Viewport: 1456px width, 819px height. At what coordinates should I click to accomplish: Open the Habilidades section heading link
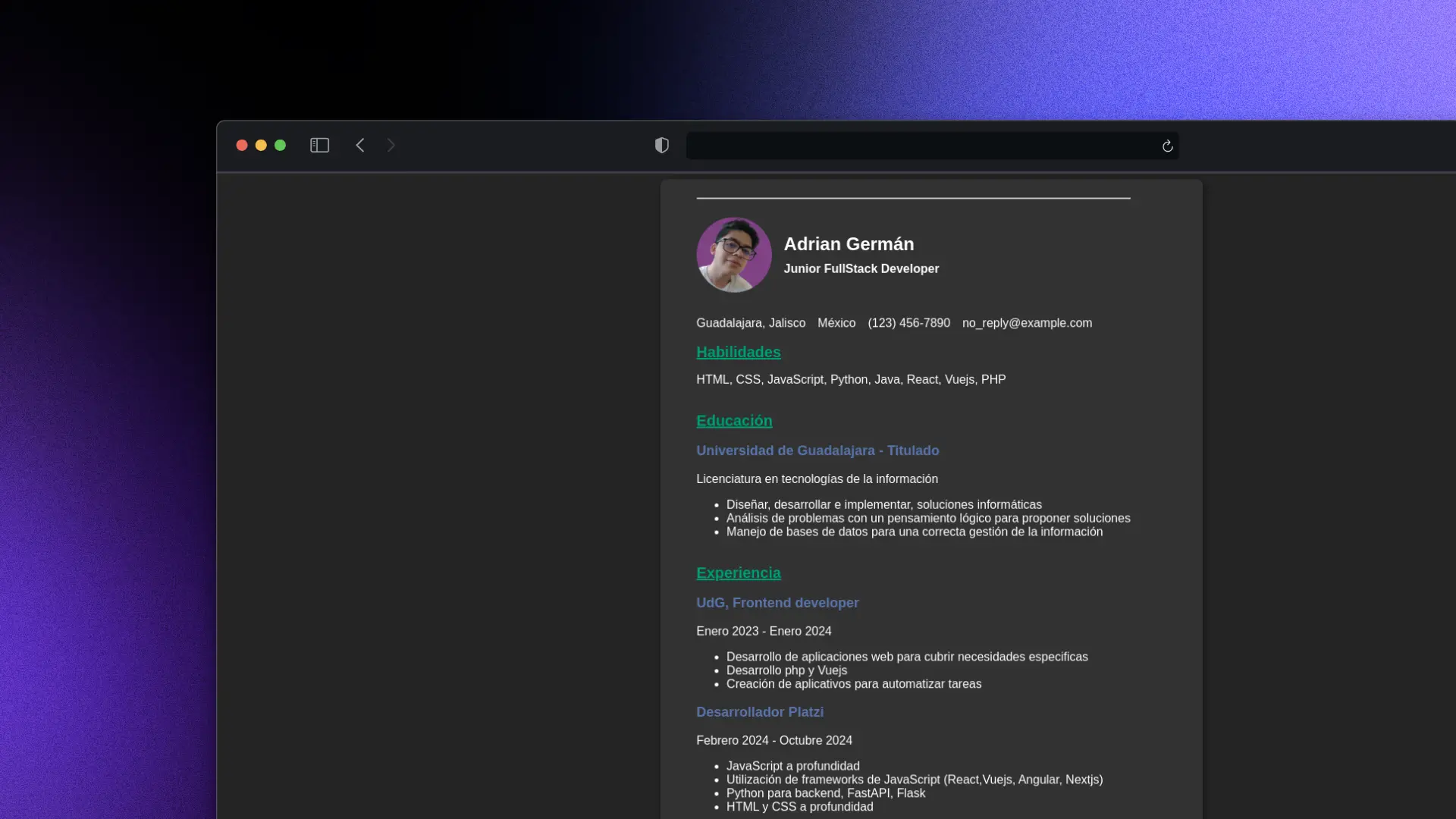point(739,352)
